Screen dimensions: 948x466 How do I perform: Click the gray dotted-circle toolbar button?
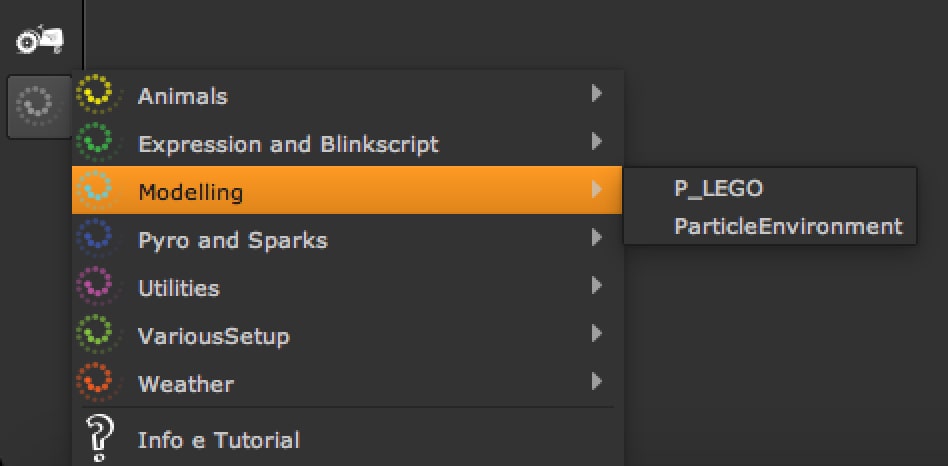pyautogui.click(x=39, y=105)
